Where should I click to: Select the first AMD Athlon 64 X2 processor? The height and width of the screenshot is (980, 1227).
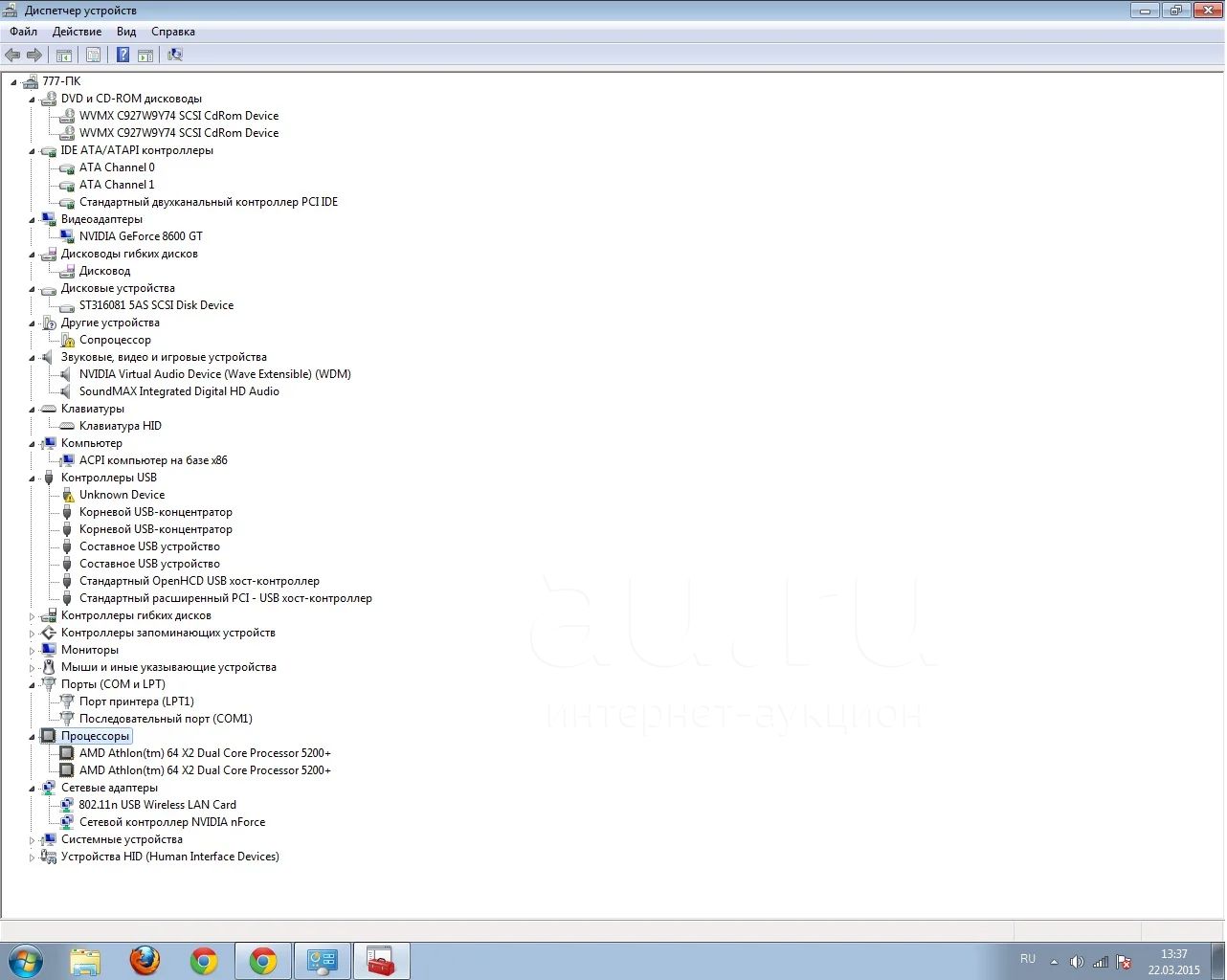(x=205, y=753)
